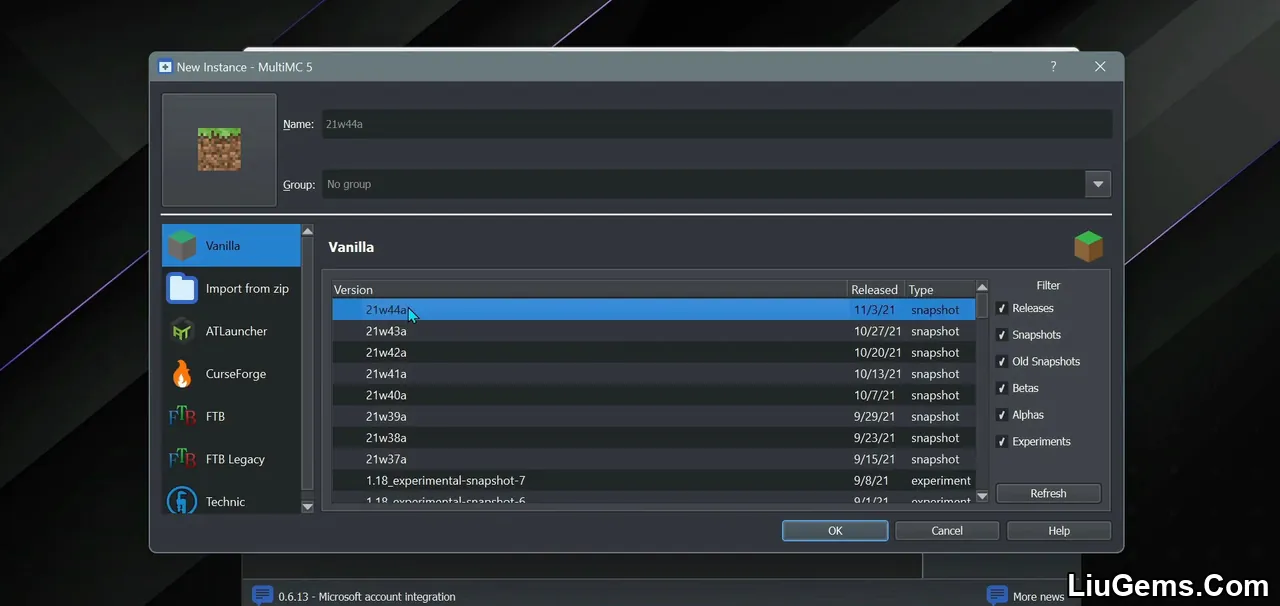
Task: Click the Name input field
Action: (x=716, y=124)
